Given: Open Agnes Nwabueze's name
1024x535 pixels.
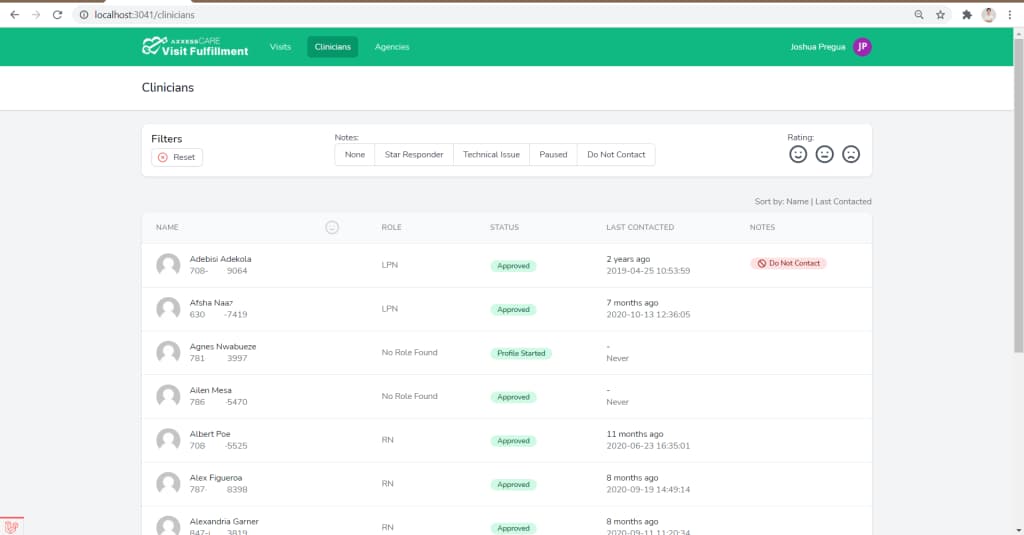Looking at the screenshot, I should (x=223, y=347).
